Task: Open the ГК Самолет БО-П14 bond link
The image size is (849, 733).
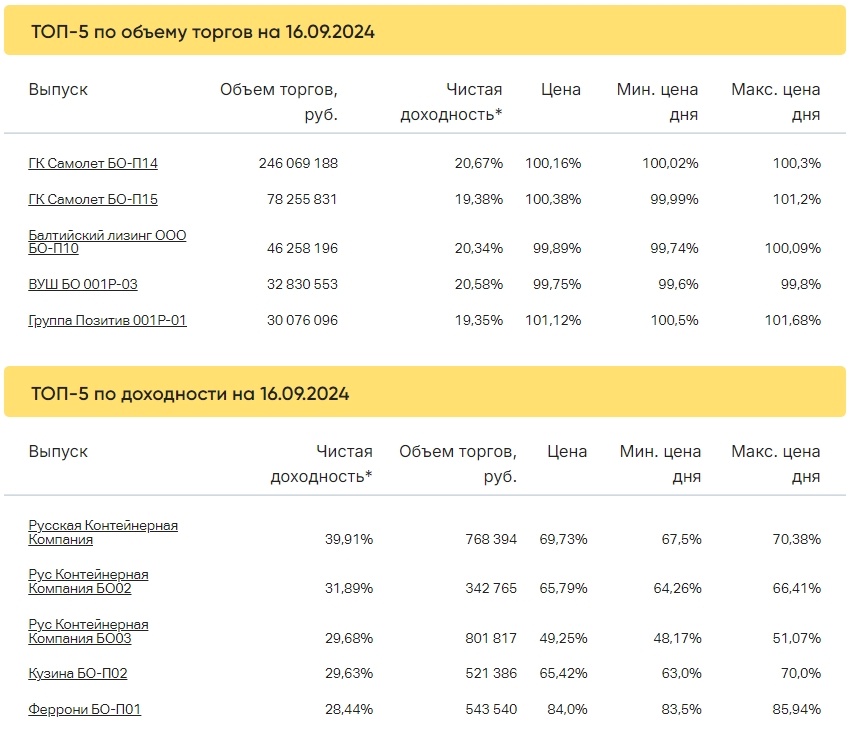Action: (x=93, y=163)
